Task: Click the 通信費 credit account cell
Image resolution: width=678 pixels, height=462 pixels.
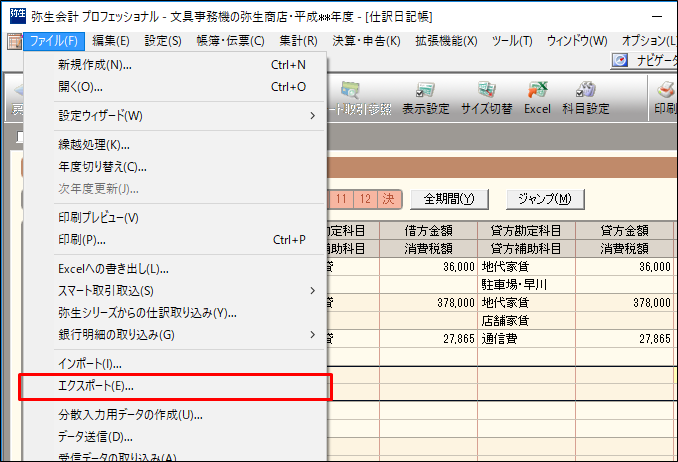Action: pos(526,339)
